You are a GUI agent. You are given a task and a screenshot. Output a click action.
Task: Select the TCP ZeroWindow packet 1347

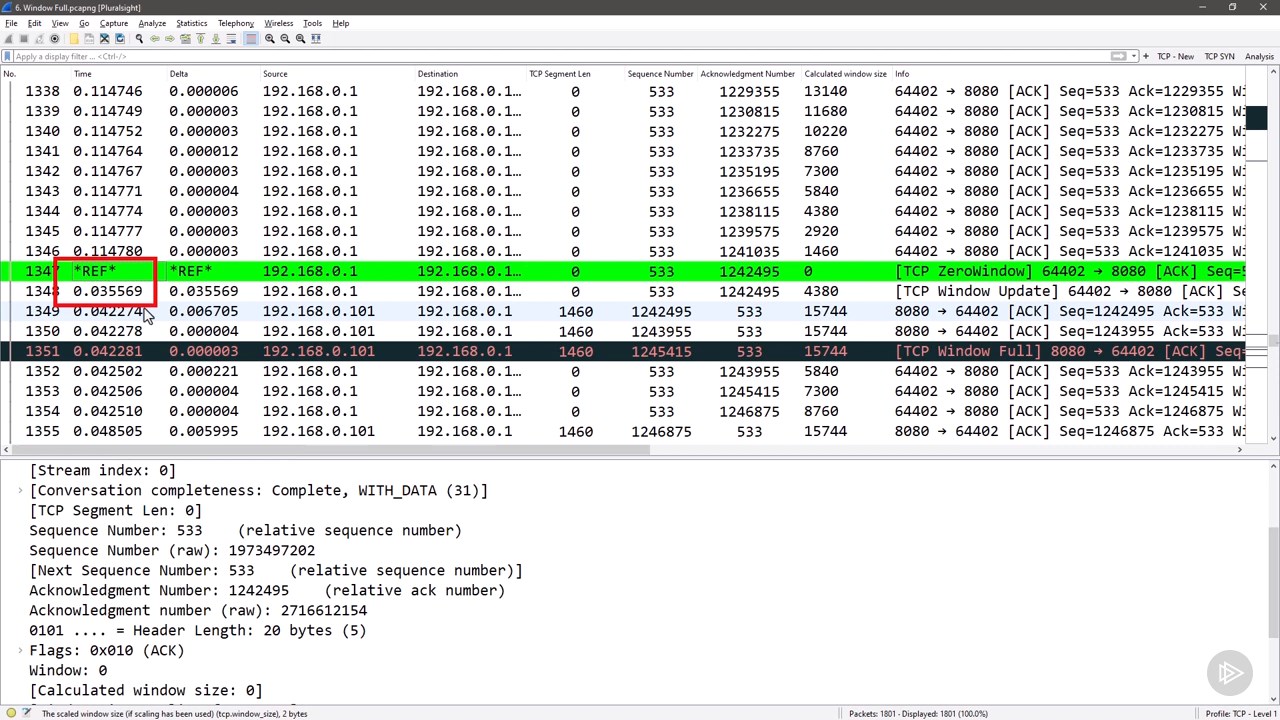pyautogui.click(x=624, y=271)
